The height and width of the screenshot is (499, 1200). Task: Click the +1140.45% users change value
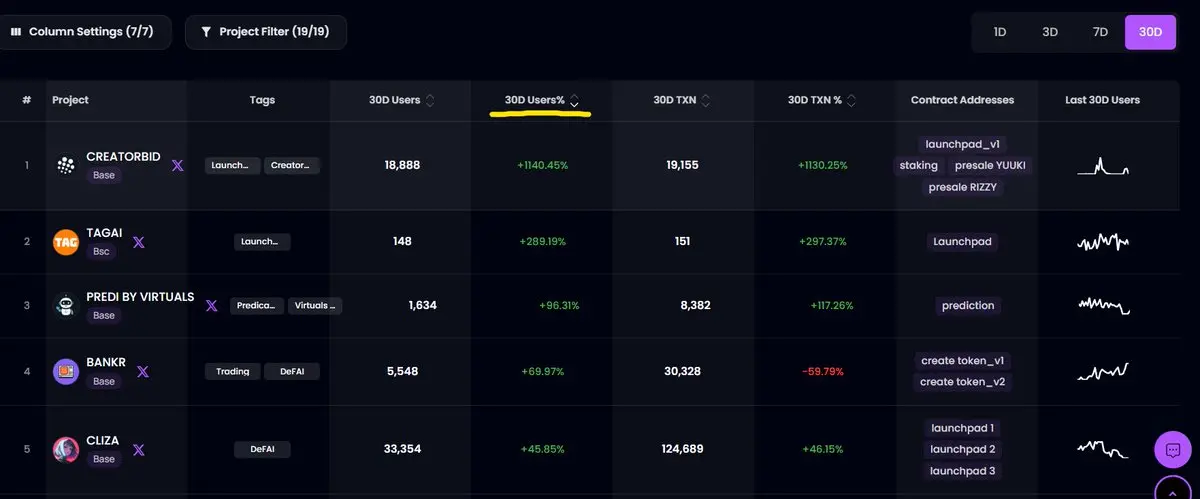(x=543, y=165)
